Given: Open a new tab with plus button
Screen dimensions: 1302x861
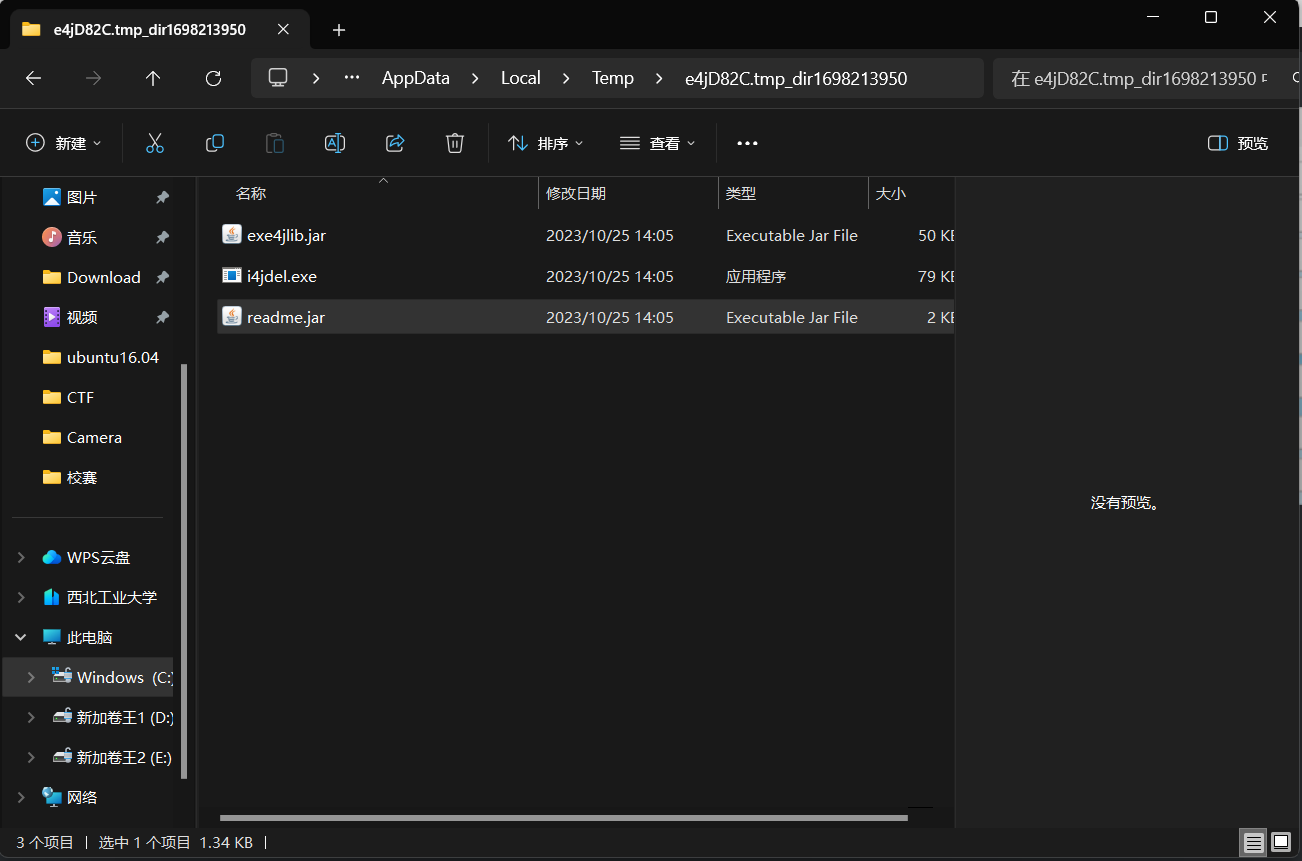Looking at the screenshot, I should point(339,30).
